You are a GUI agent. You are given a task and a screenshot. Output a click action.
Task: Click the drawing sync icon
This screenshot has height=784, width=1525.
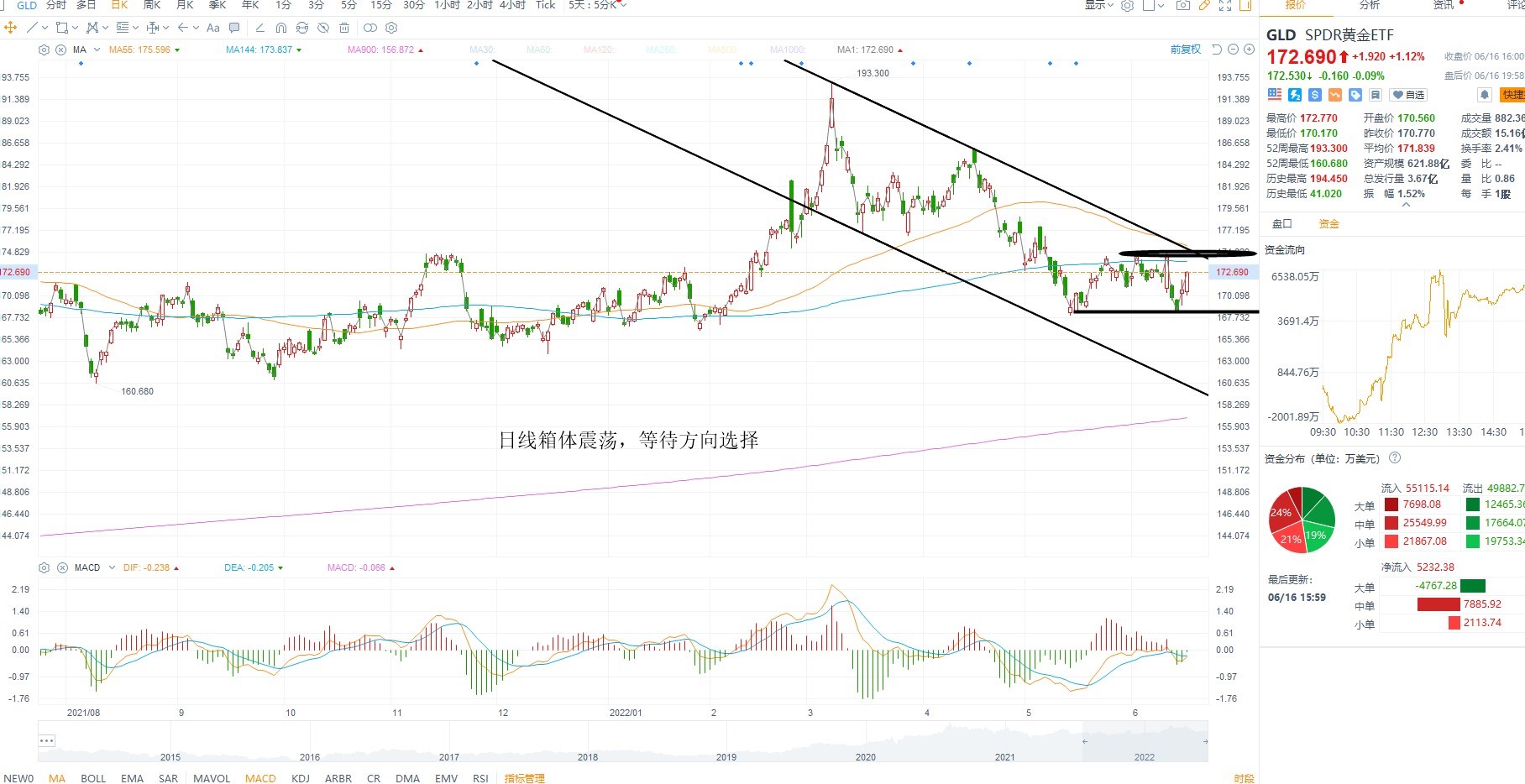[x=302, y=28]
